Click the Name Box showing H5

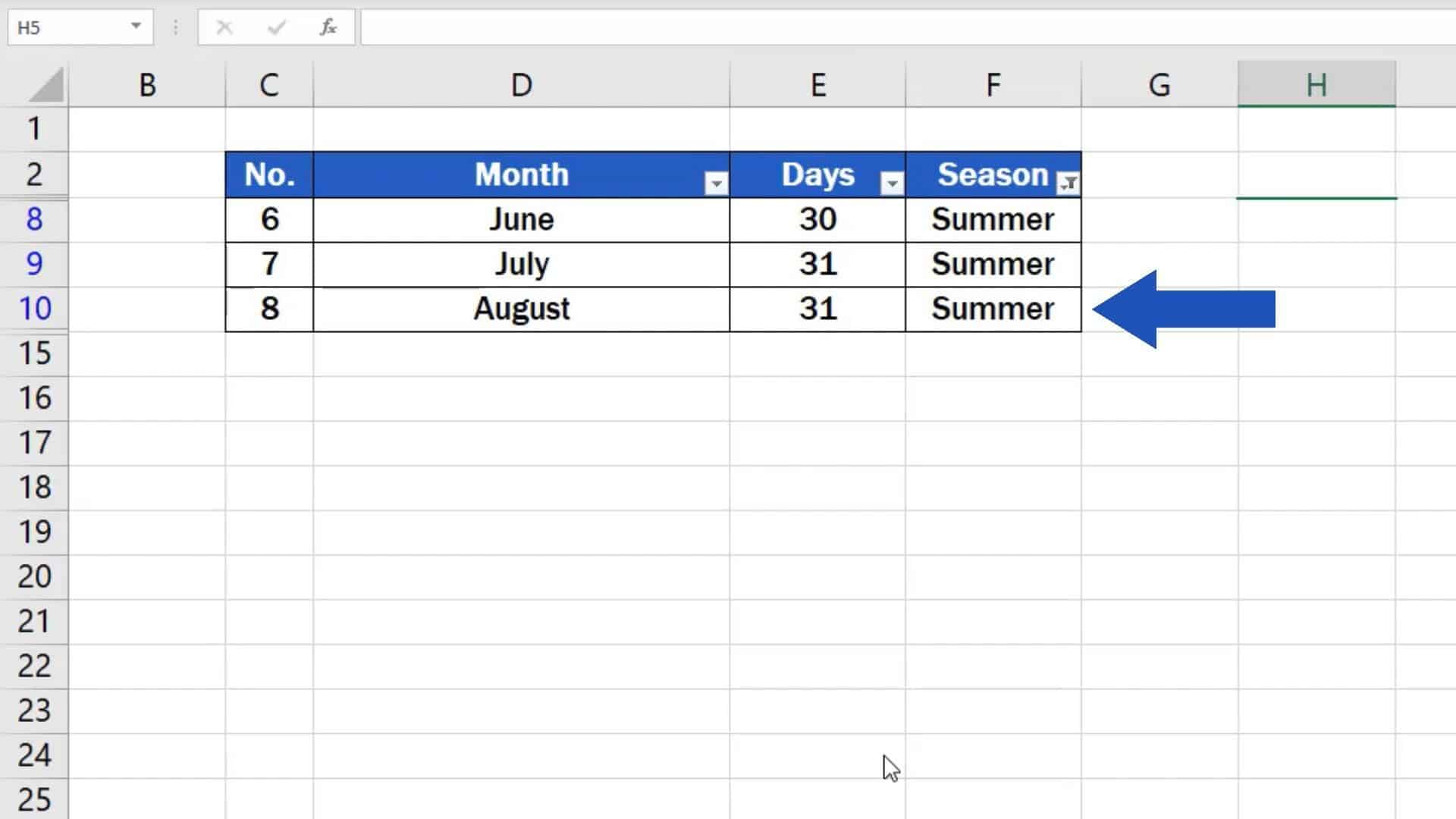coord(68,28)
